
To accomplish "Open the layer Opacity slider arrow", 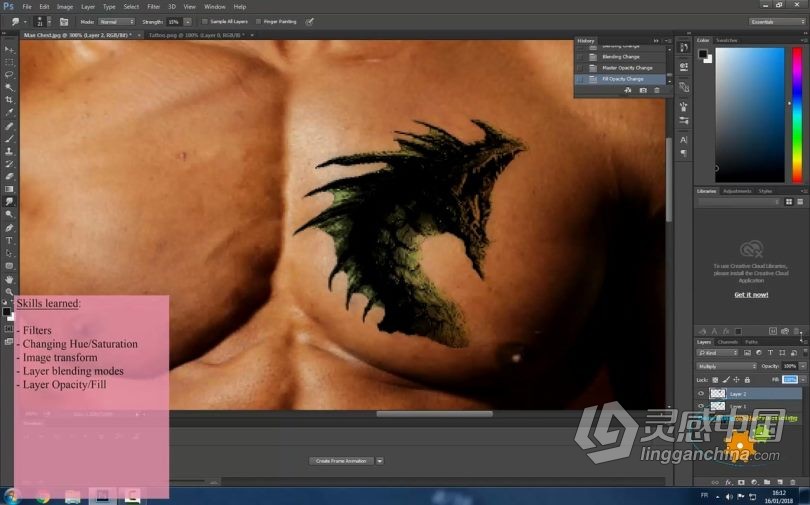I will click(802, 366).
